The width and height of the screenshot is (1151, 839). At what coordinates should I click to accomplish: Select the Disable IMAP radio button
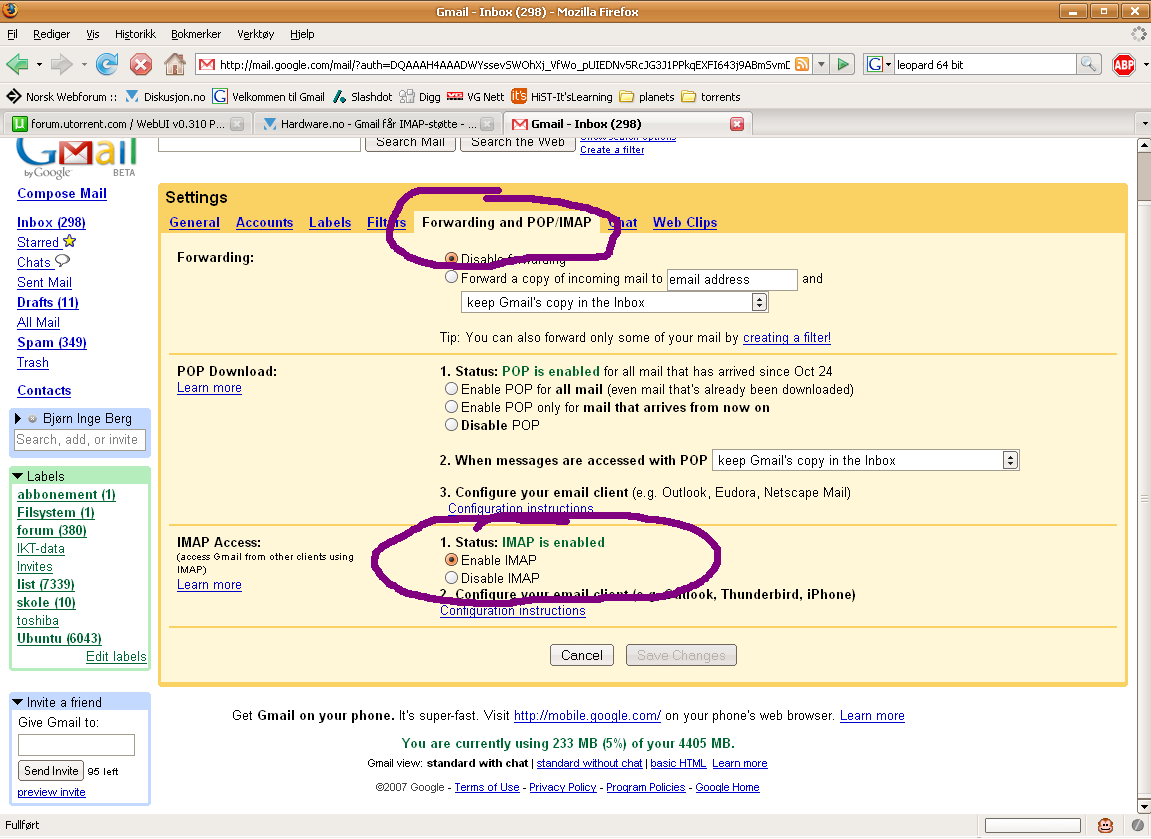coord(451,578)
